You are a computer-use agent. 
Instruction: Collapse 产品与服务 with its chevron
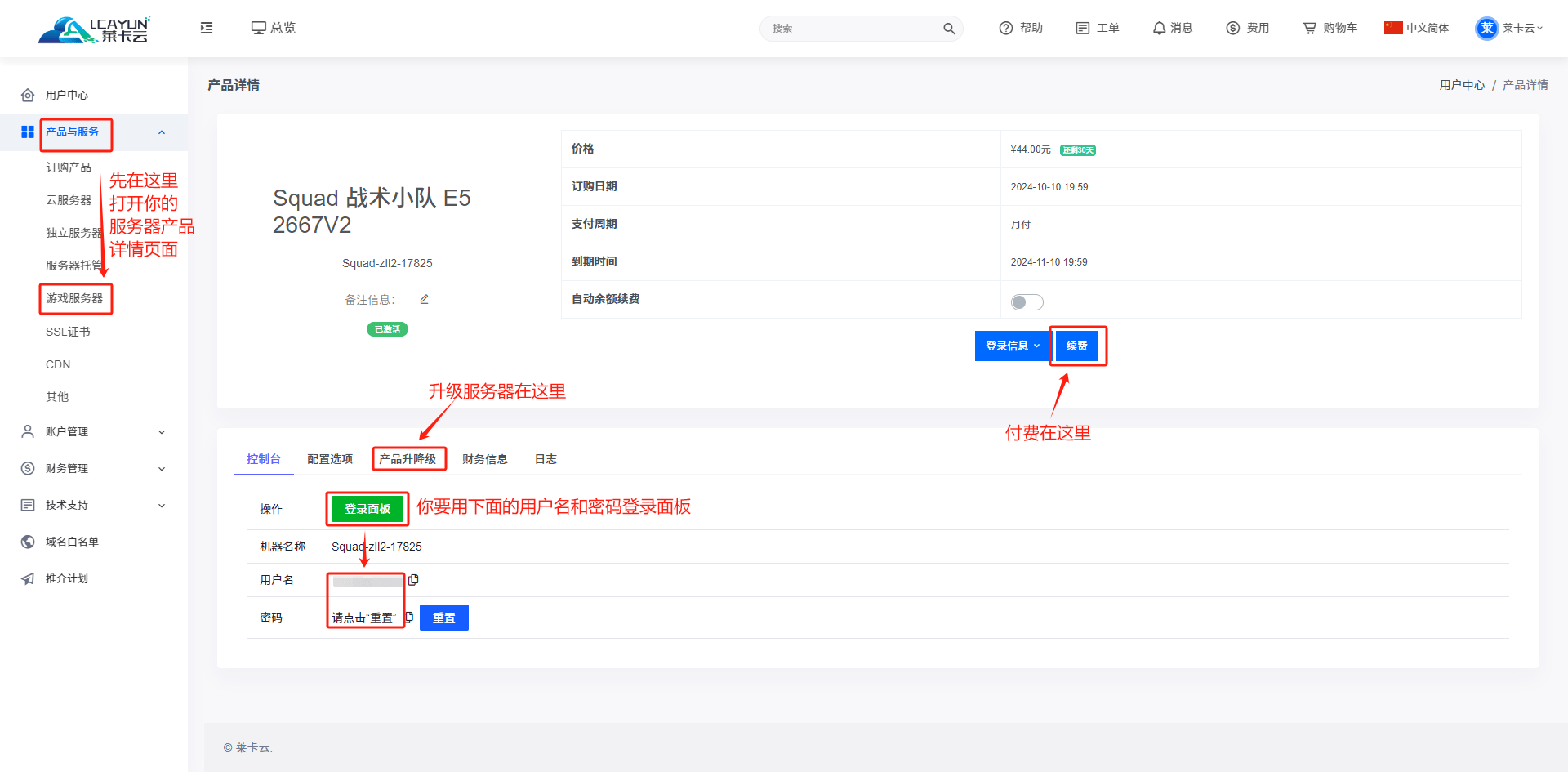pyautogui.click(x=162, y=132)
